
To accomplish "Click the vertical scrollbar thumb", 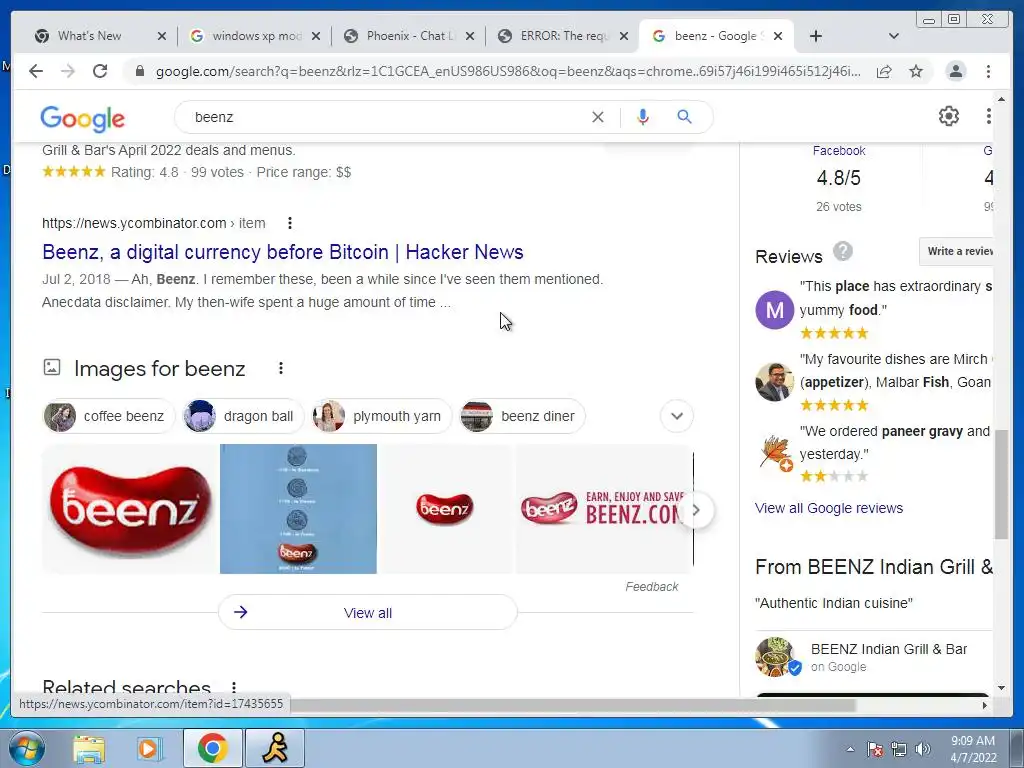I will pos(1001,484).
